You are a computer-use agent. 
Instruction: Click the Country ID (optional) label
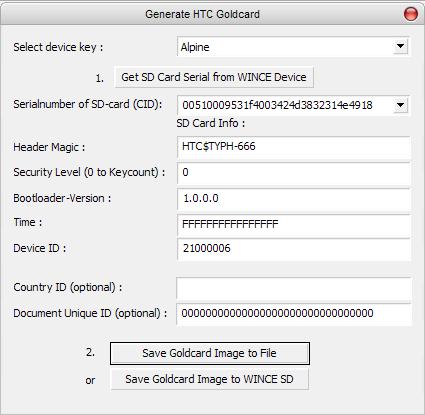coord(68,287)
